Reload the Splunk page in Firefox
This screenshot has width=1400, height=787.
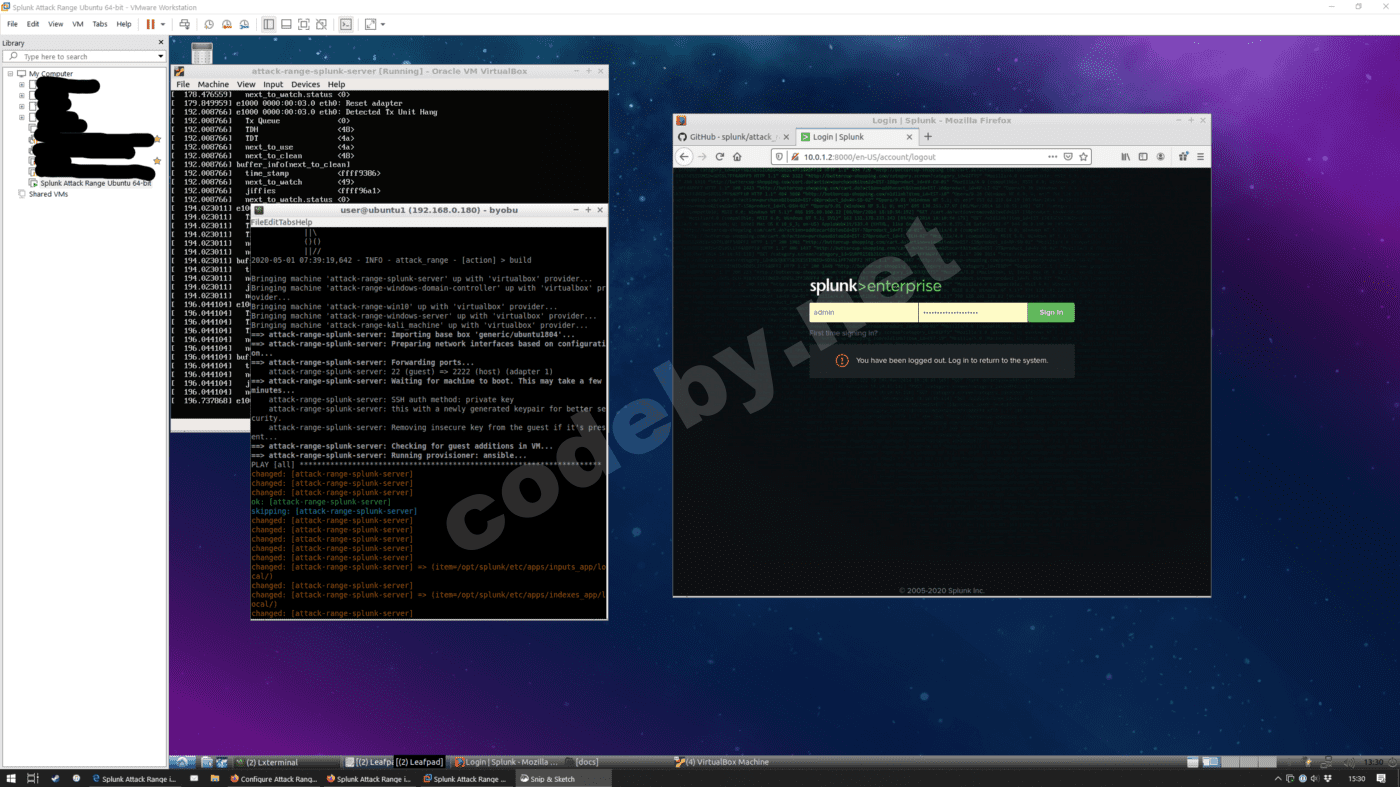(719, 157)
